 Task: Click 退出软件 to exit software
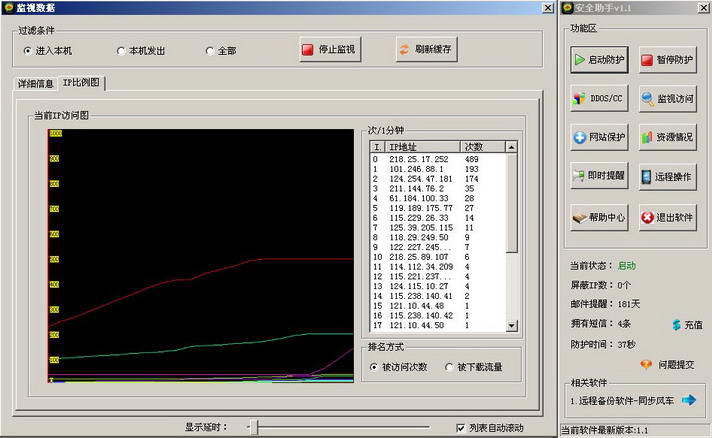point(667,215)
